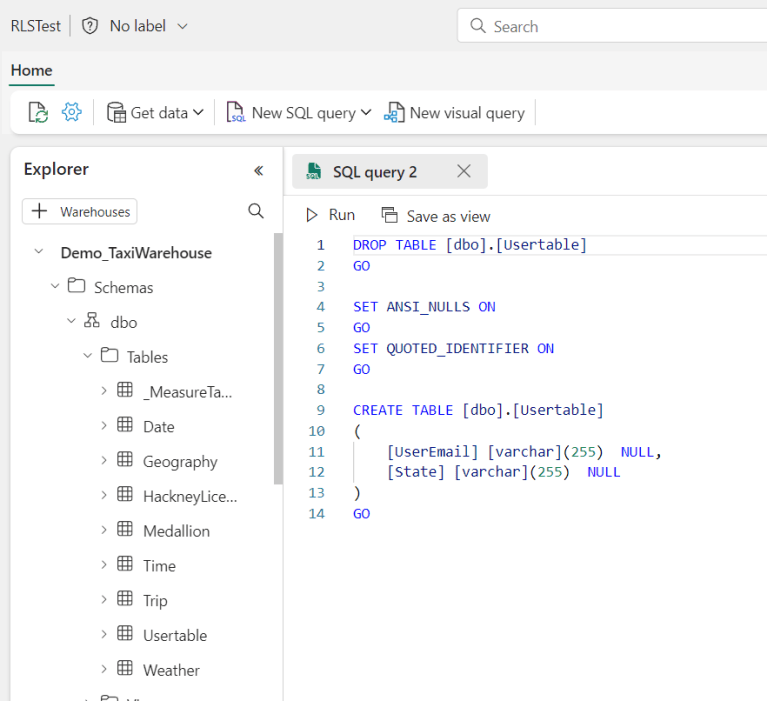The height and width of the screenshot is (701, 767).
Task: Select the Tables folder
Action: tap(147, 357)
